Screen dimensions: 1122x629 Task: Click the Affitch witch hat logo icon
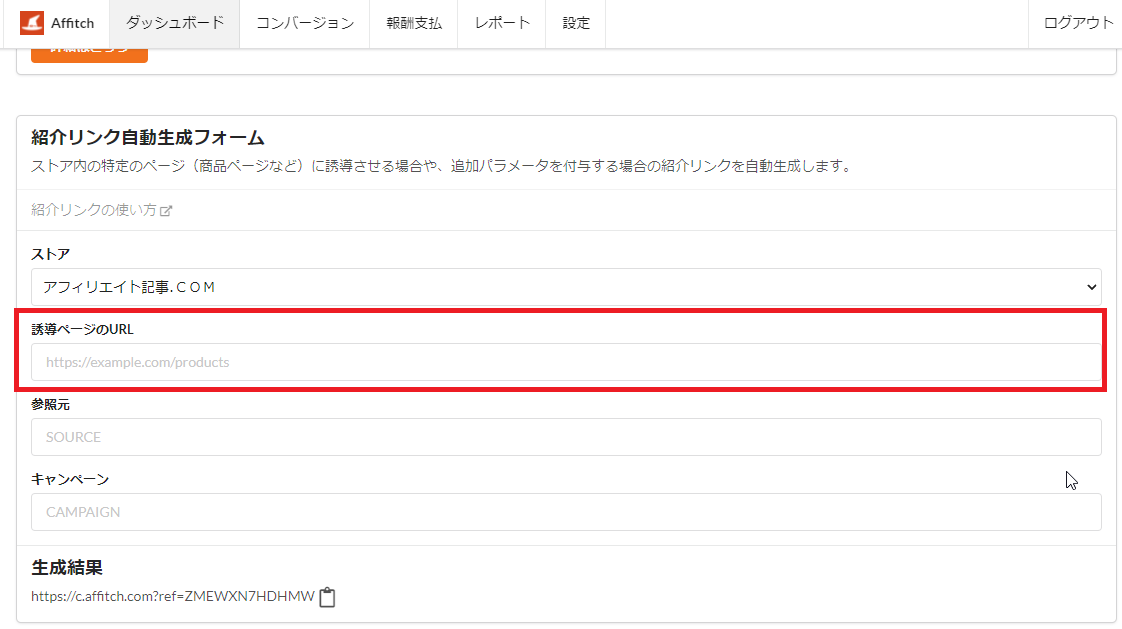click(x=32, y=23)
